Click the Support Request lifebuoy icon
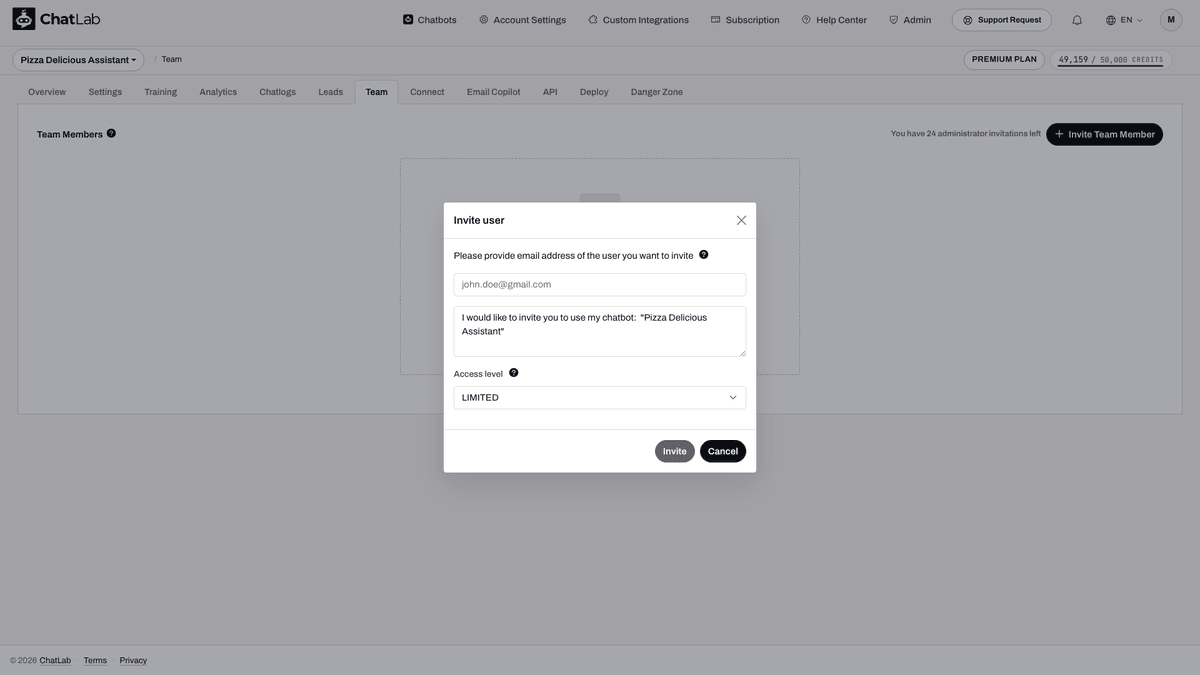Viewport: 1200px width, 675px height. pyautogui.click(x=967, y=20)
